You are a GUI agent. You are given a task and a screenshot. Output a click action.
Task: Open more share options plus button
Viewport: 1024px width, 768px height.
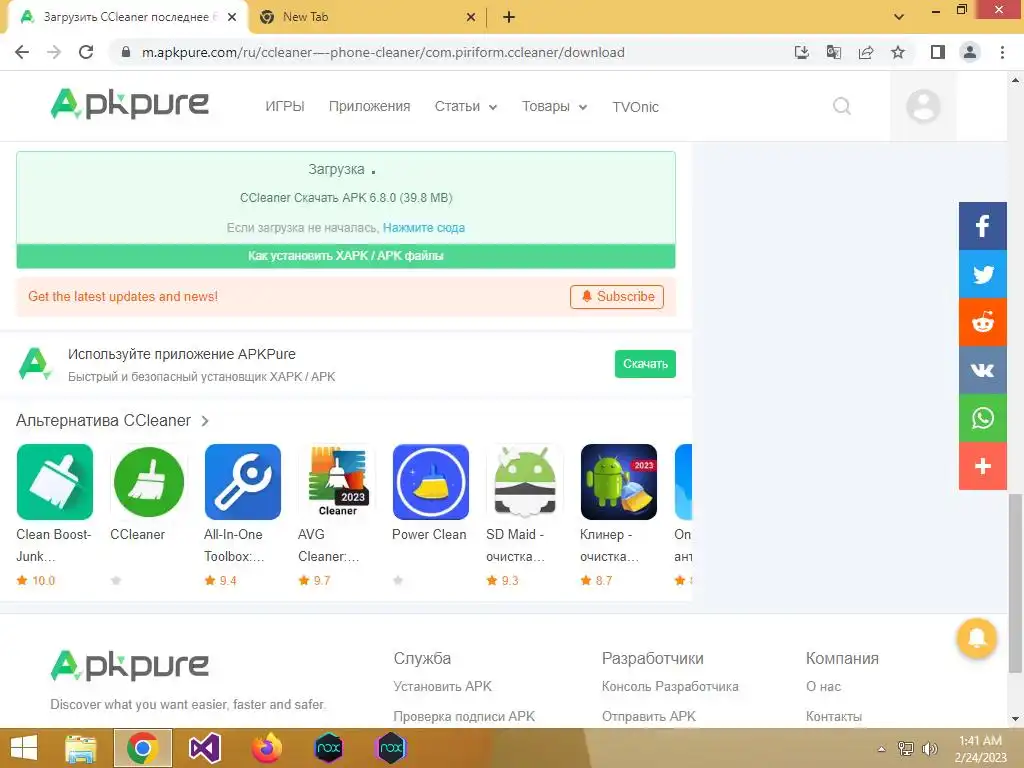click(x=982, y=466)
